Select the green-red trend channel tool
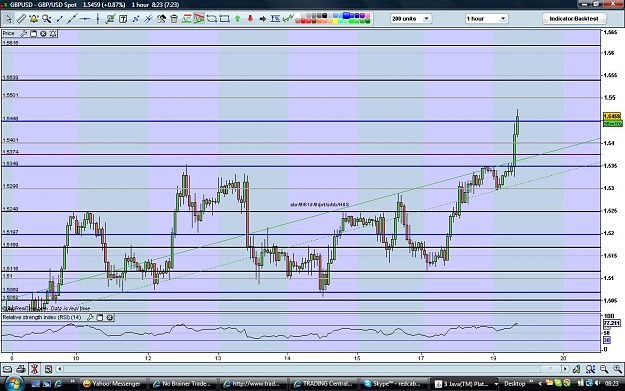625x391 pixels. (x=186, y=18)
